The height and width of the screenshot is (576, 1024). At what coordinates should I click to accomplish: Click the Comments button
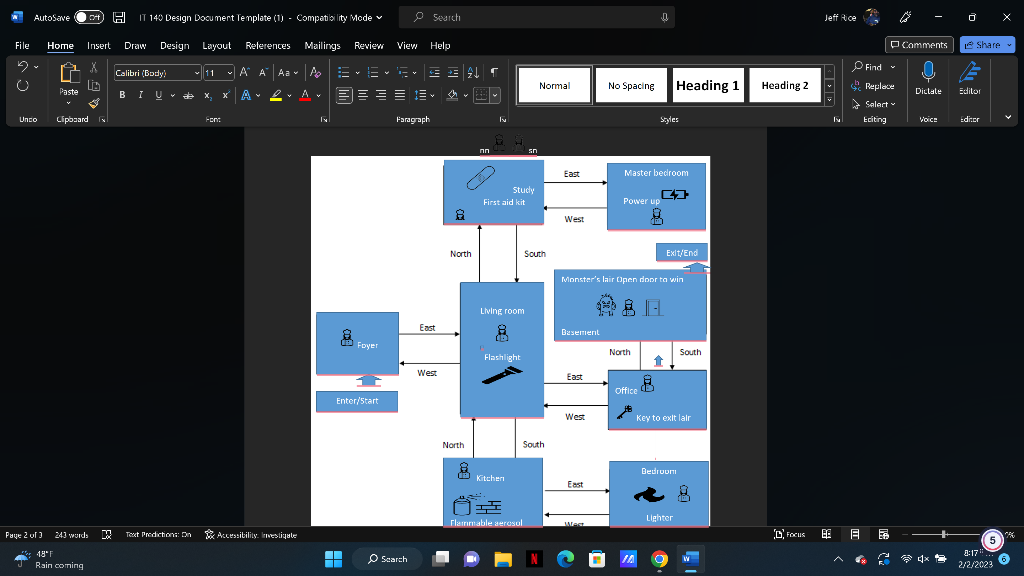pyautogui.click(x=919, y=45)
